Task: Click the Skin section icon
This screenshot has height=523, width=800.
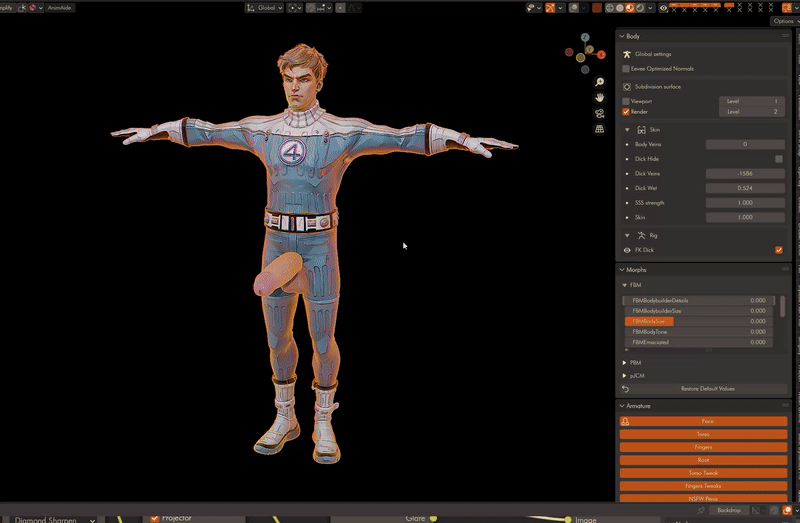Action: click(x=641, y=130)
